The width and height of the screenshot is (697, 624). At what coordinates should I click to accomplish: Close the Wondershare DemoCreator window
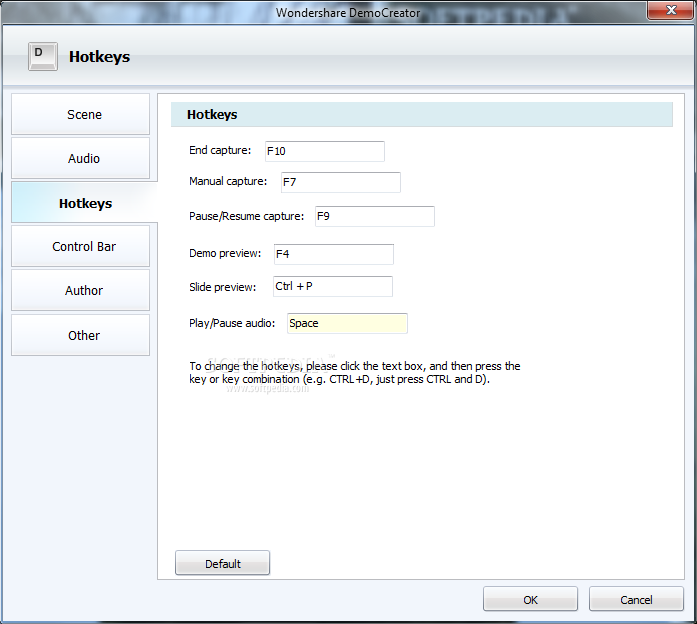point(671,10)
